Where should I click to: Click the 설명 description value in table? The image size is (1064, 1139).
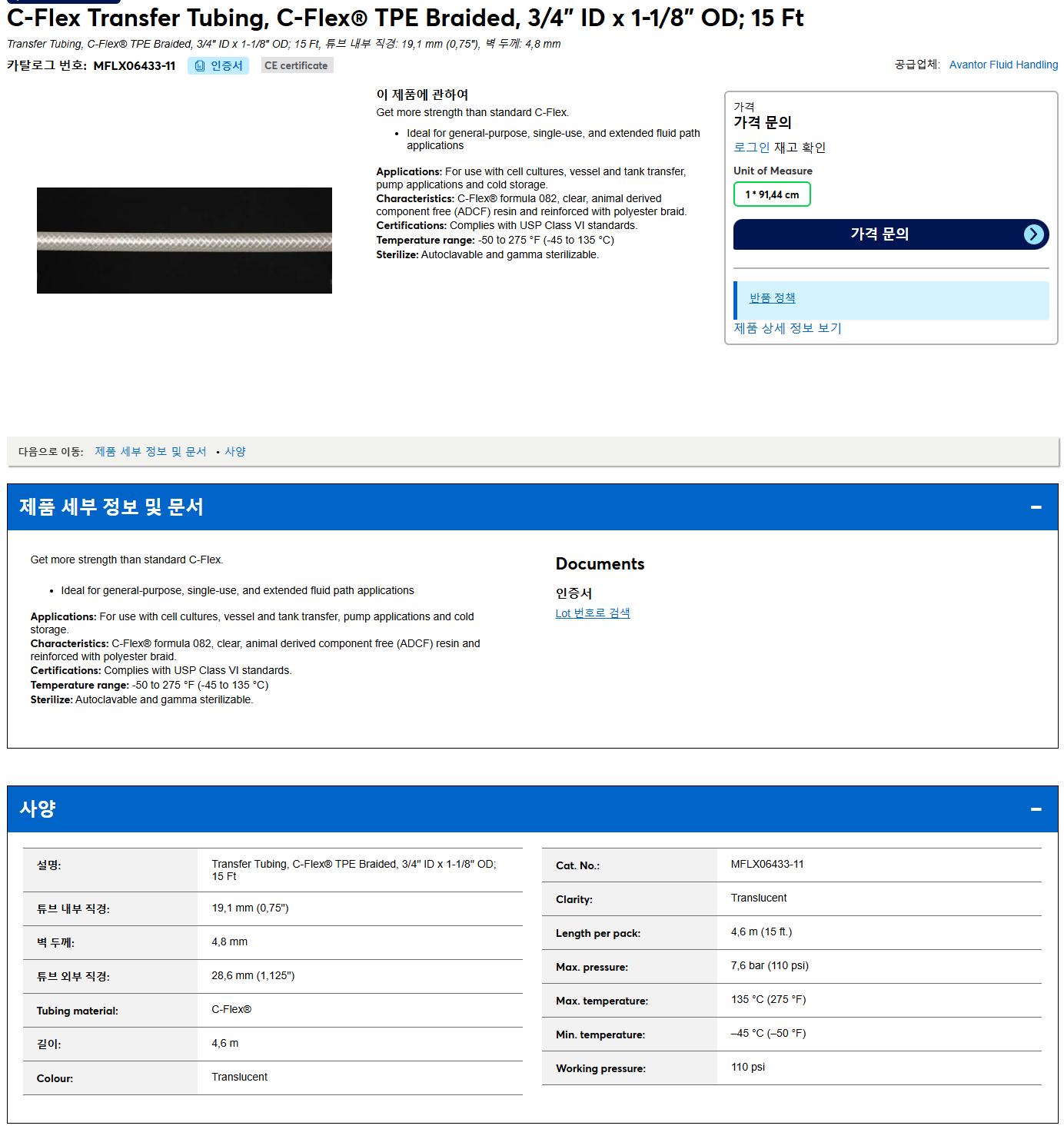pos(354,871)
